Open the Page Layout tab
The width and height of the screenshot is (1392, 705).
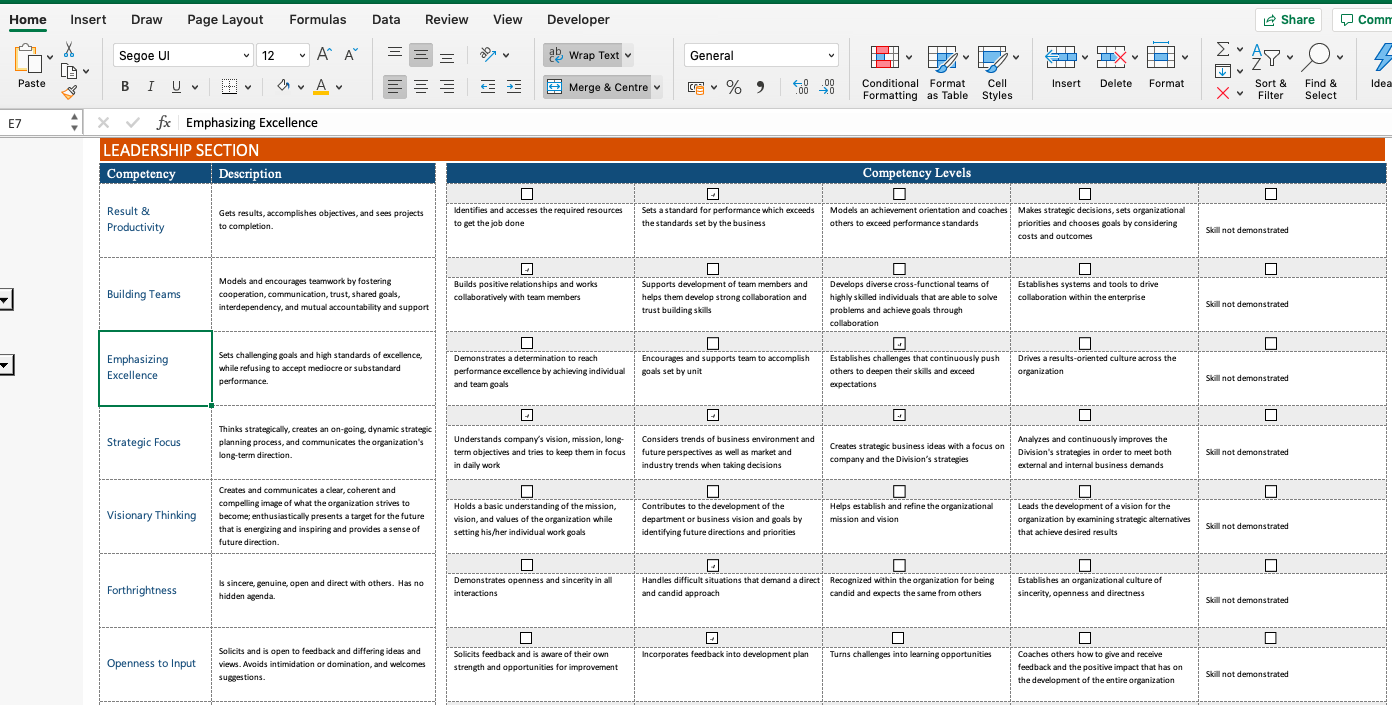pyautogui.click(x=225, y=19)
